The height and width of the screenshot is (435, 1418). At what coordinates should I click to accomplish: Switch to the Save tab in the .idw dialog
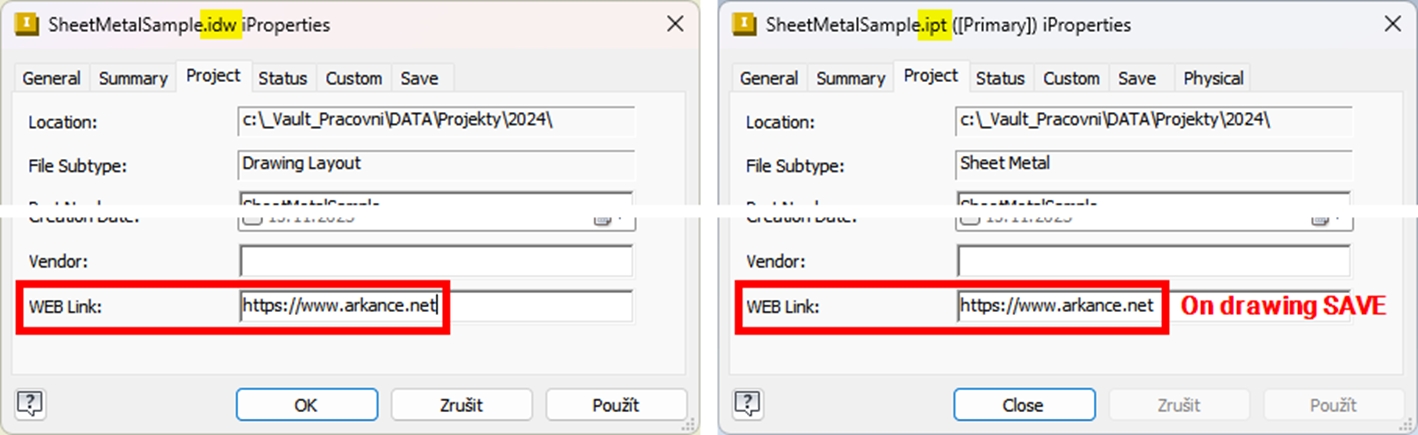[x=420, y=78]
